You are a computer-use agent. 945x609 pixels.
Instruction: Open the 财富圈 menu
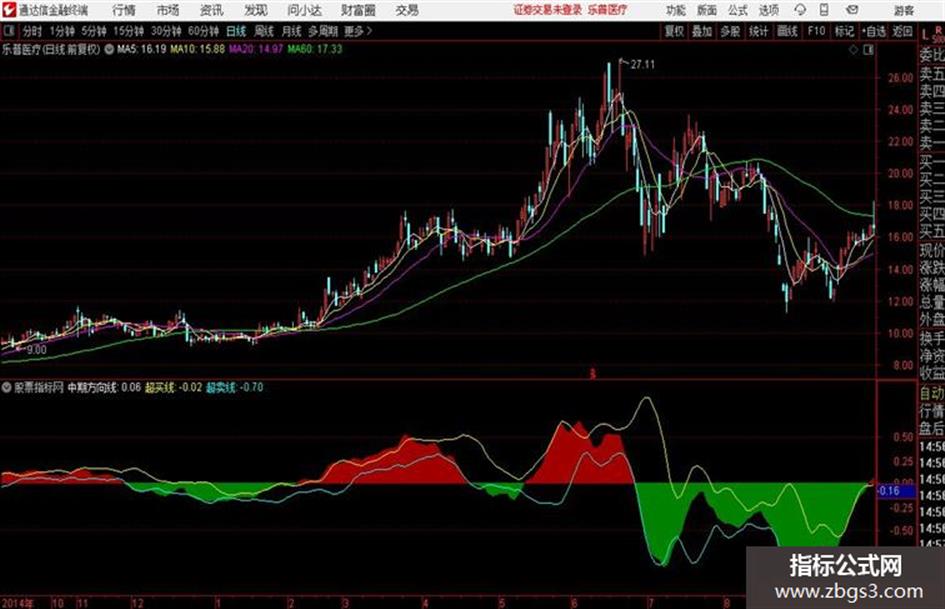tap(358, 10)
